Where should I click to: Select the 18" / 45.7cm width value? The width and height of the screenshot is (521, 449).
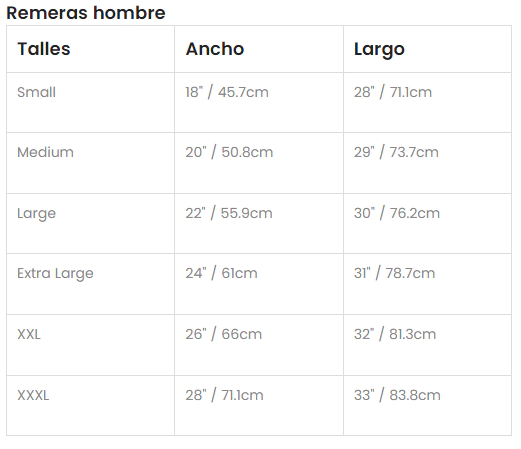click(227, 92)
